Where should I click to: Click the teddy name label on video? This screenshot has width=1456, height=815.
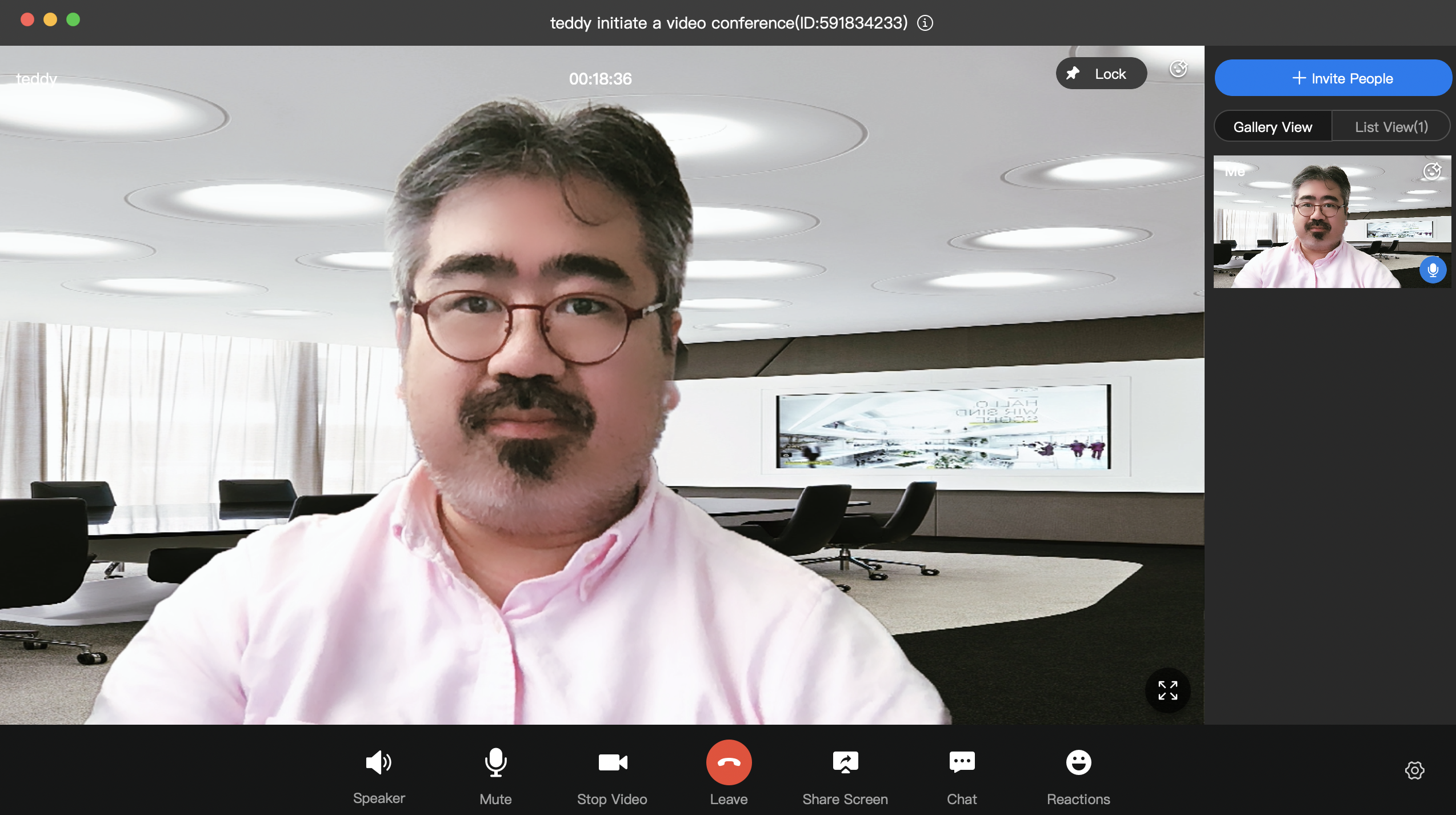pyautogui.click(x=37, y=78)
